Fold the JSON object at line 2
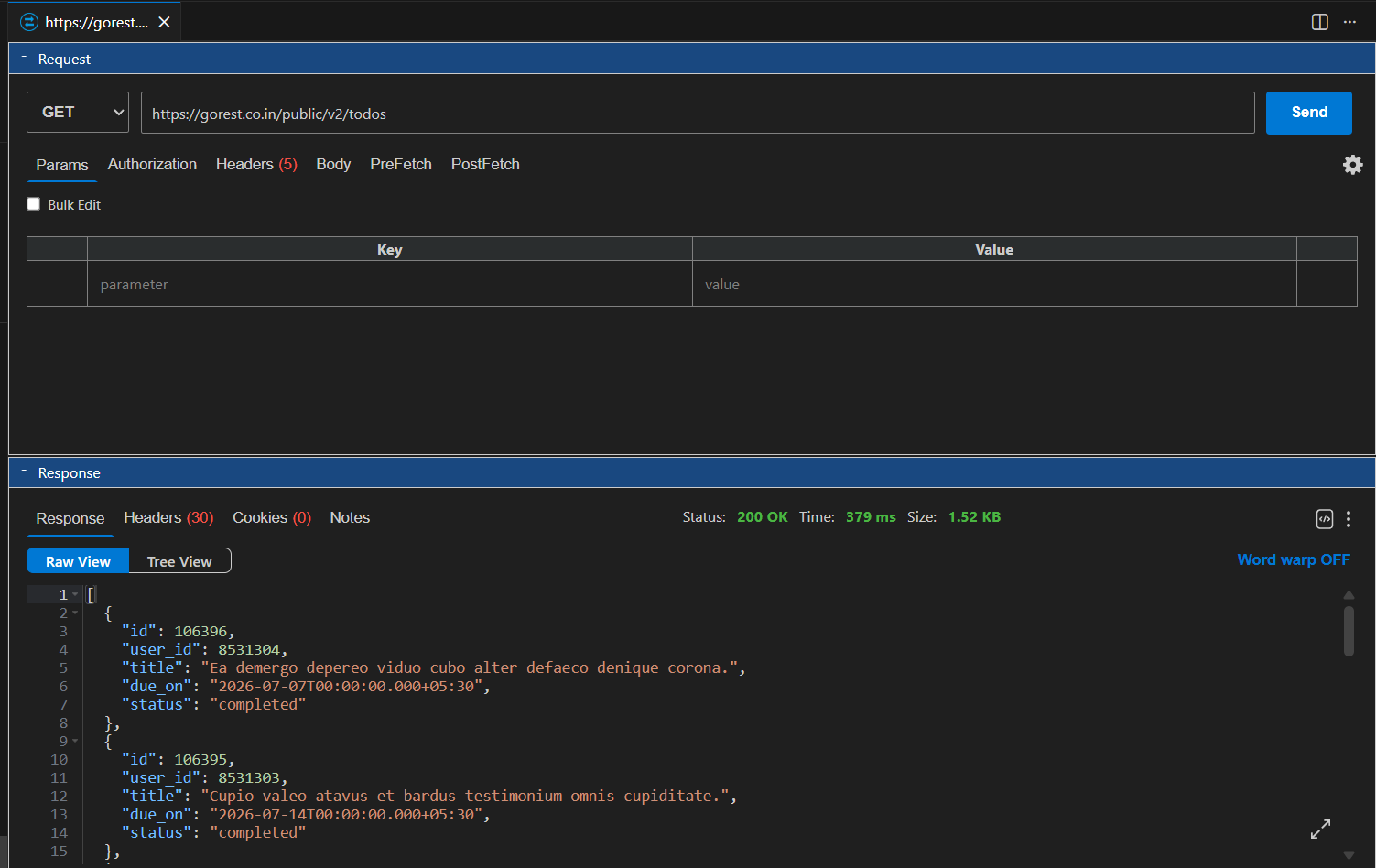Viewport: 1376px width, 868px height. 75,613
